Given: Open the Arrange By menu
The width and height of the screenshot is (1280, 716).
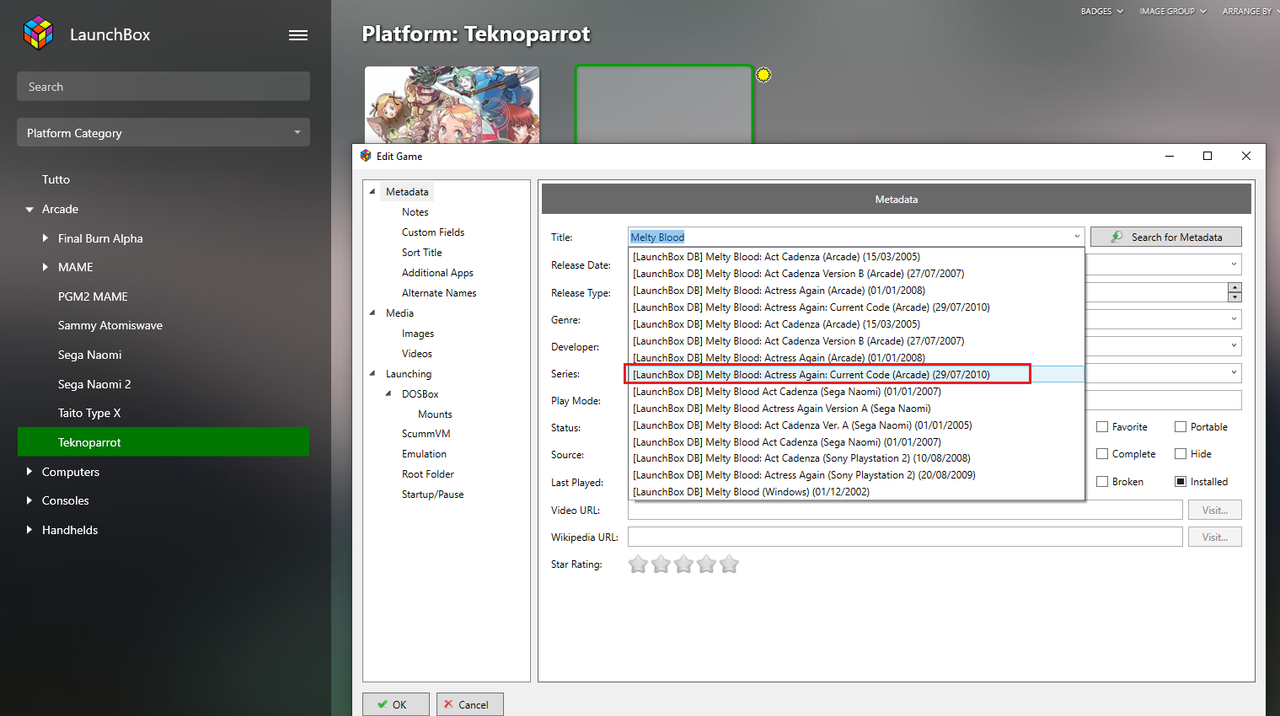Looking at the screenshot, I should (1251, 11).
